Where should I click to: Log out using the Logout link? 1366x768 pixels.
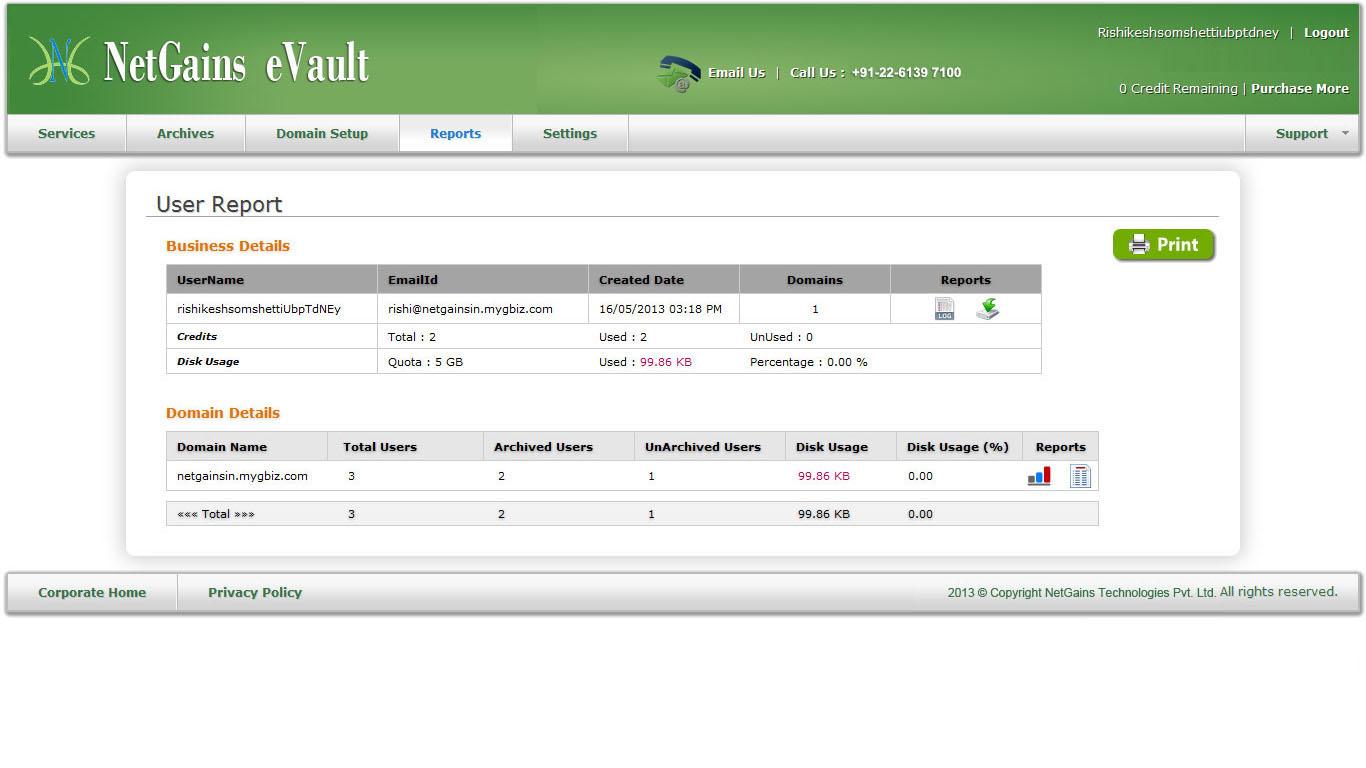point(1326,33)
